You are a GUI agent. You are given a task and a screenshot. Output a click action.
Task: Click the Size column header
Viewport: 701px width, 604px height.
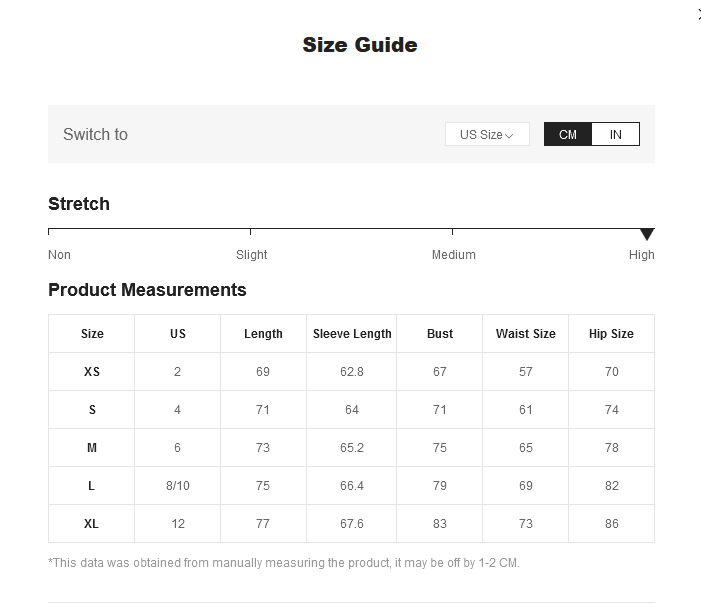click(x=92, y=334)
